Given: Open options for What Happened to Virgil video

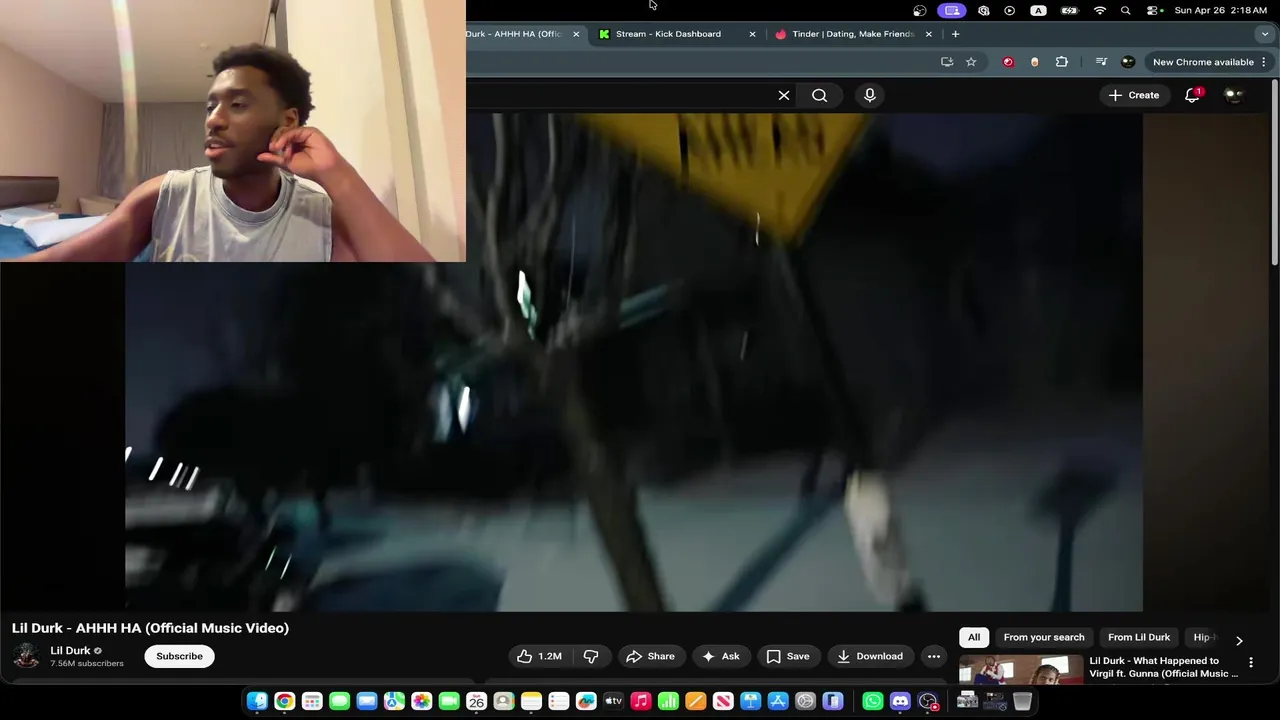Looking at the screenshot, I should coord(1250,662).
